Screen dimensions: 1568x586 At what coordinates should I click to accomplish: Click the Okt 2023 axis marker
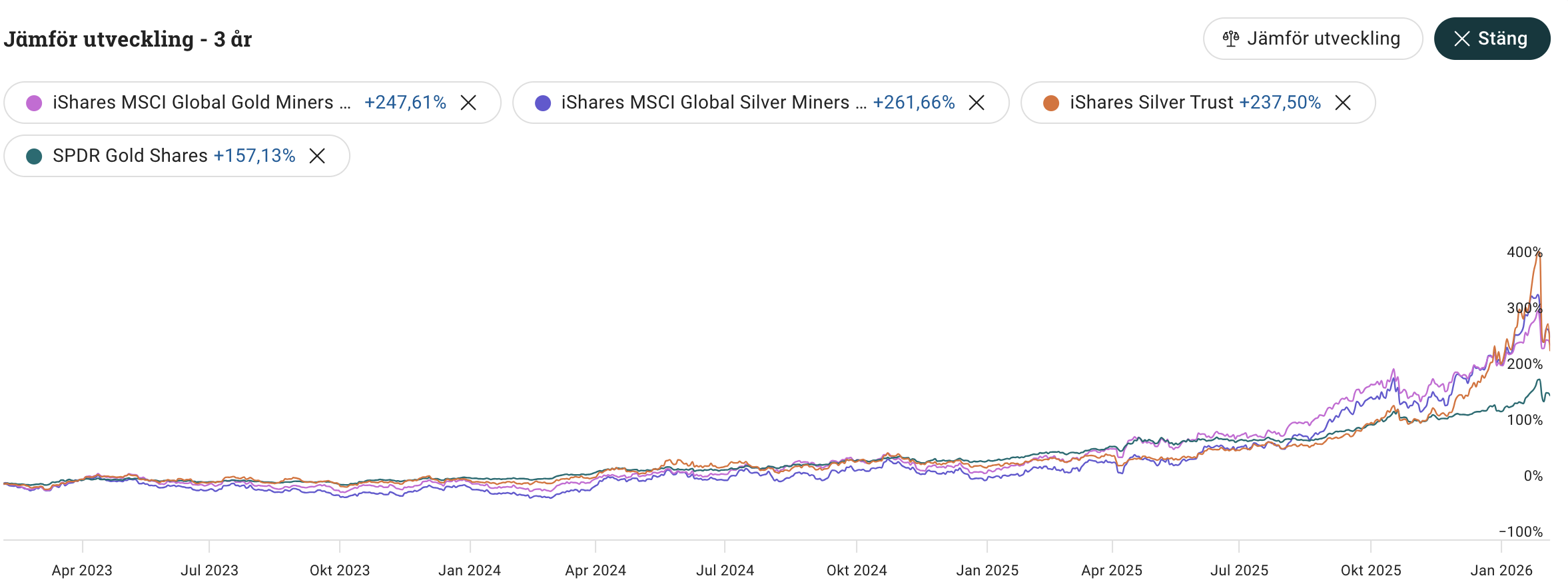tap(340, 570)
